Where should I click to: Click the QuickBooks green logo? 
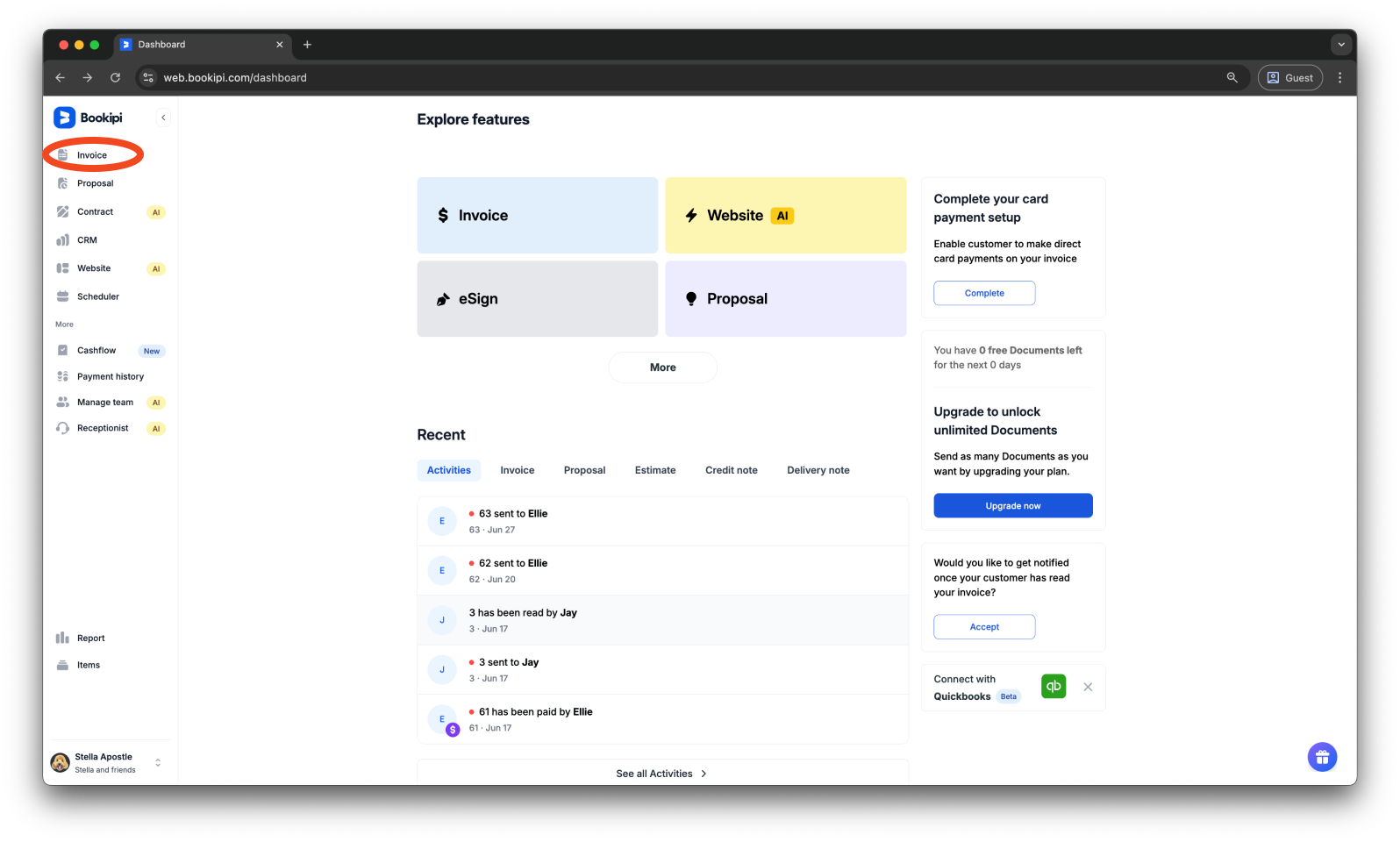pyautogui.click(x=1054, y=686)
